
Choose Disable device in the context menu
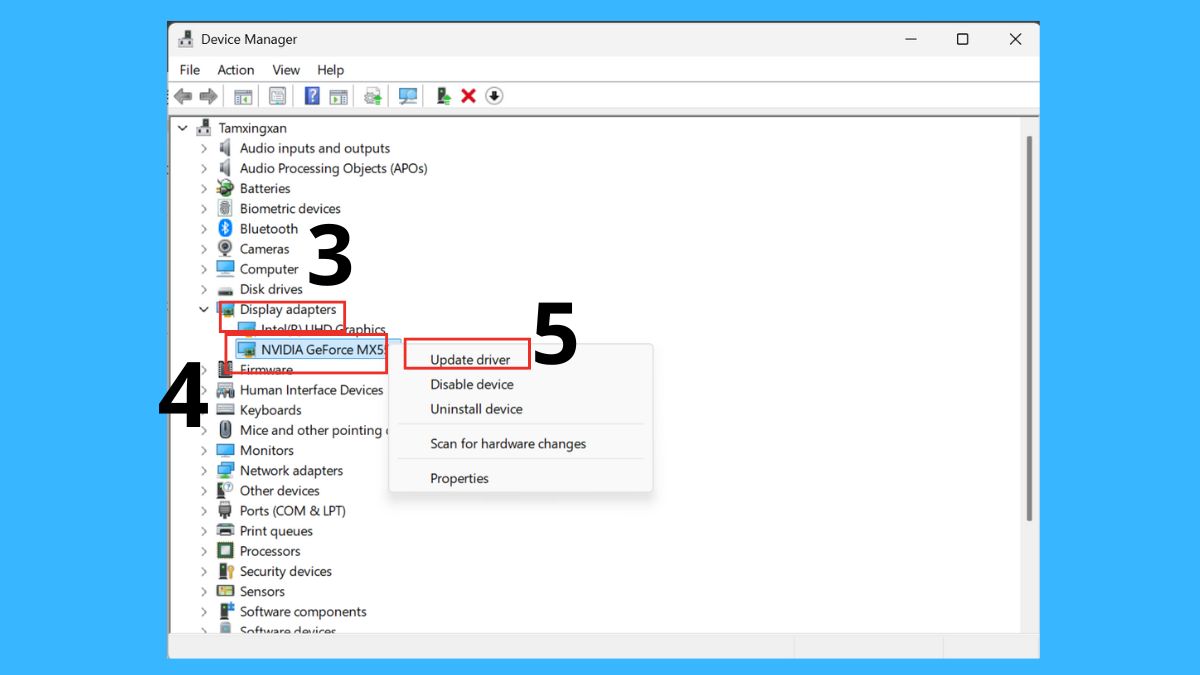pos(473,384)
